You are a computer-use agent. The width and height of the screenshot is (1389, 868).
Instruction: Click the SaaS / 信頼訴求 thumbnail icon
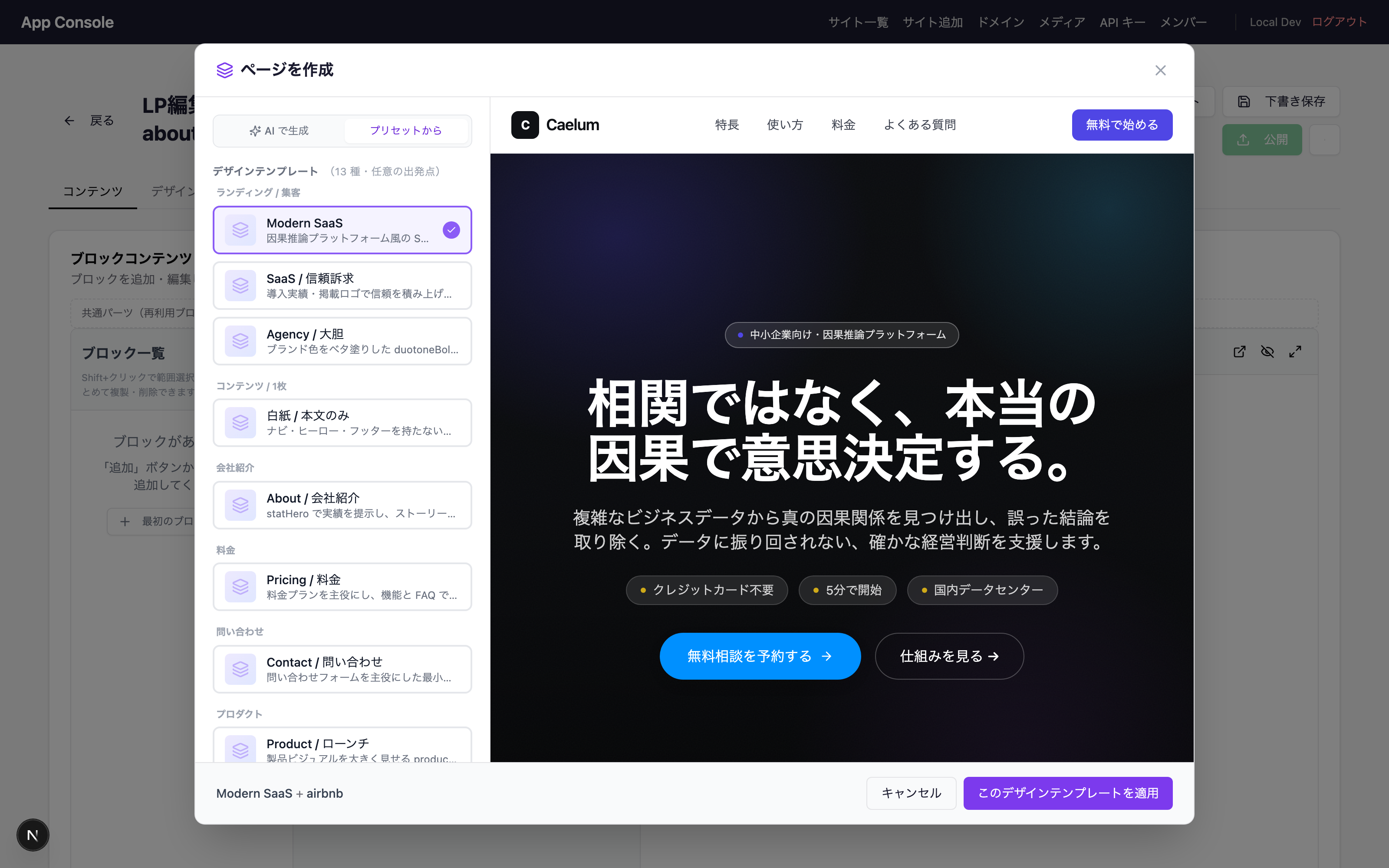pos(240,285)
